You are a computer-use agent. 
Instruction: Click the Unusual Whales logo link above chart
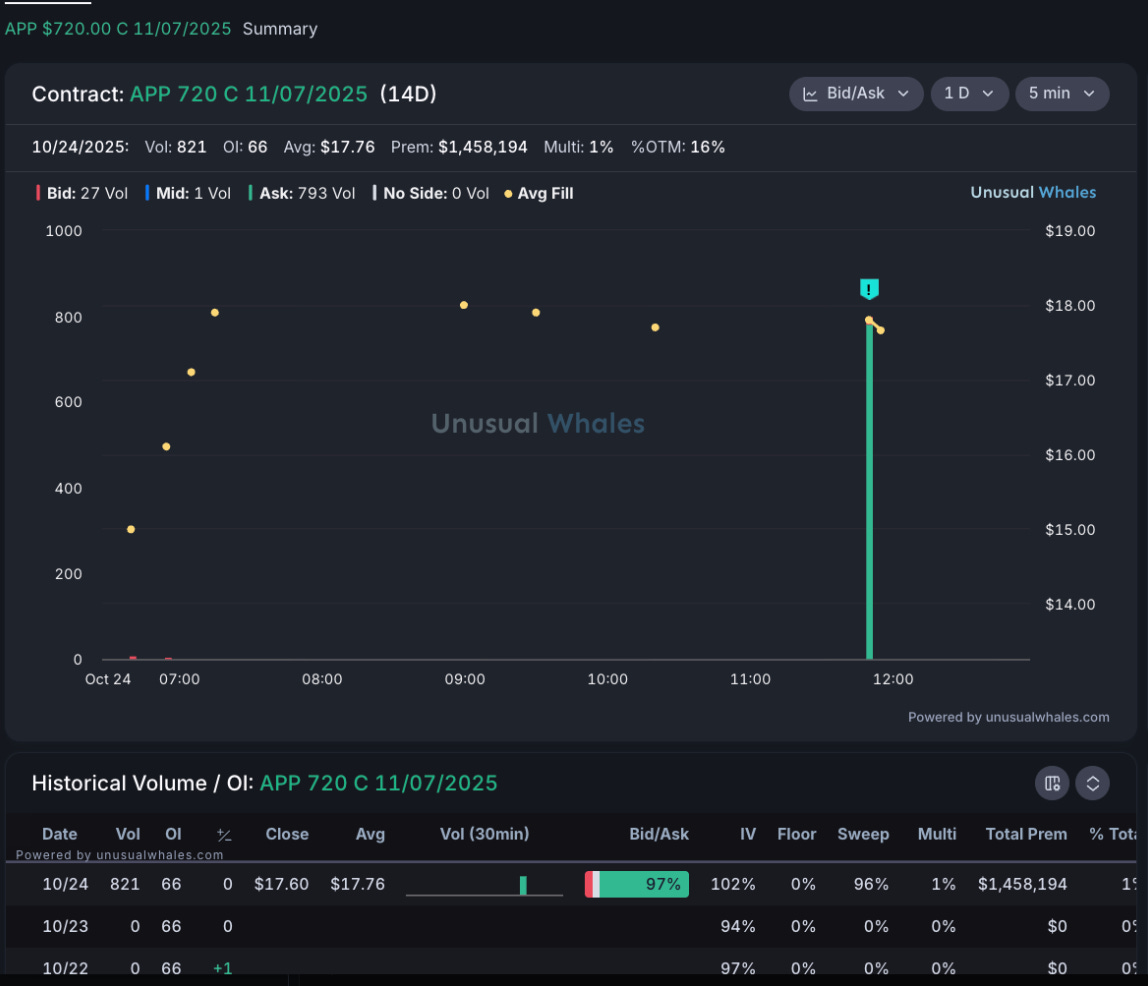pyautogui.click(x=1033, y=193)
